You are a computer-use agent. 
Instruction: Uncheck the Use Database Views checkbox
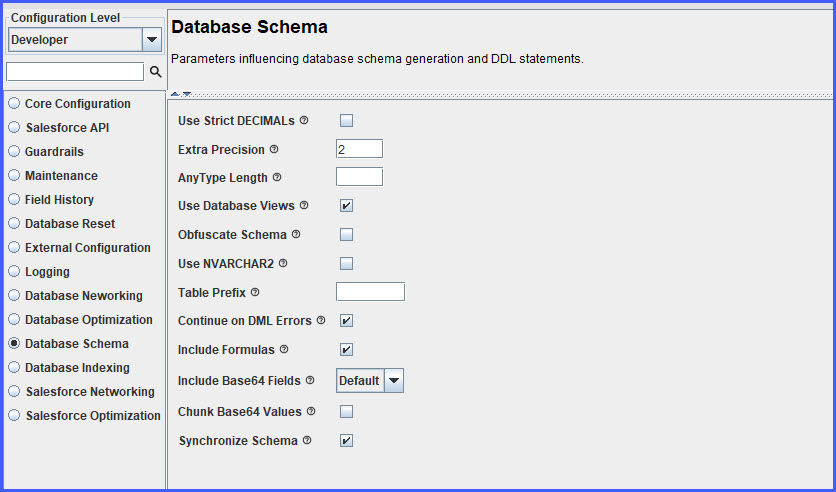point(347,206)
